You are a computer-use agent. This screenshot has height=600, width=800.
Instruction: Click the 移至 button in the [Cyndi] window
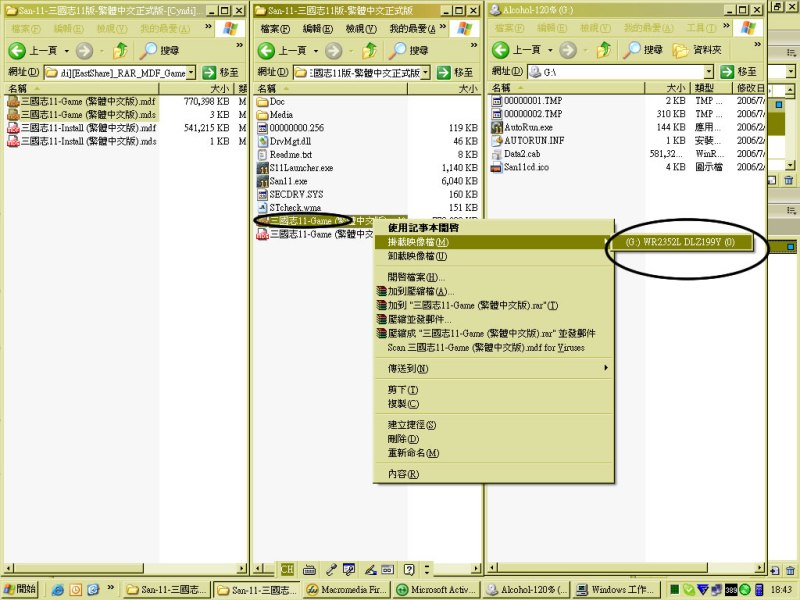tap(221, 72)
